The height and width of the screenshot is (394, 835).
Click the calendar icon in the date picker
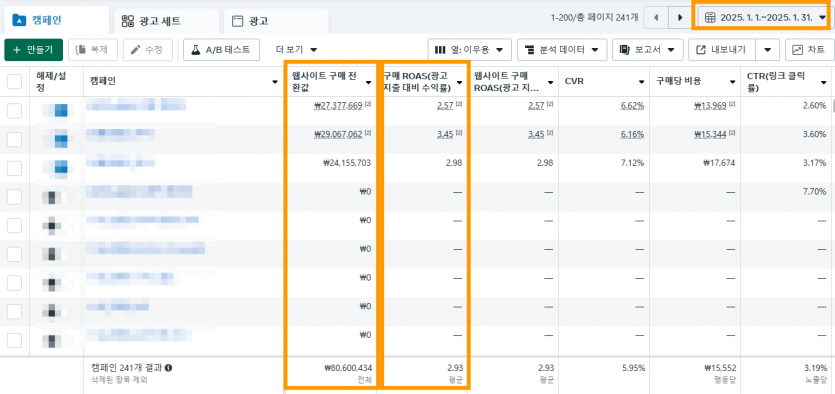[x=710, y=18]
